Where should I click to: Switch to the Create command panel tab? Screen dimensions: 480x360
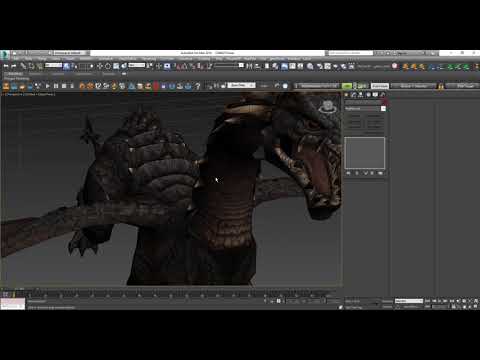click(346, 95)
